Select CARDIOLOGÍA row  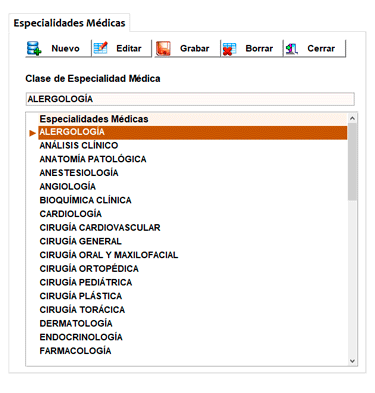(193, 214)
